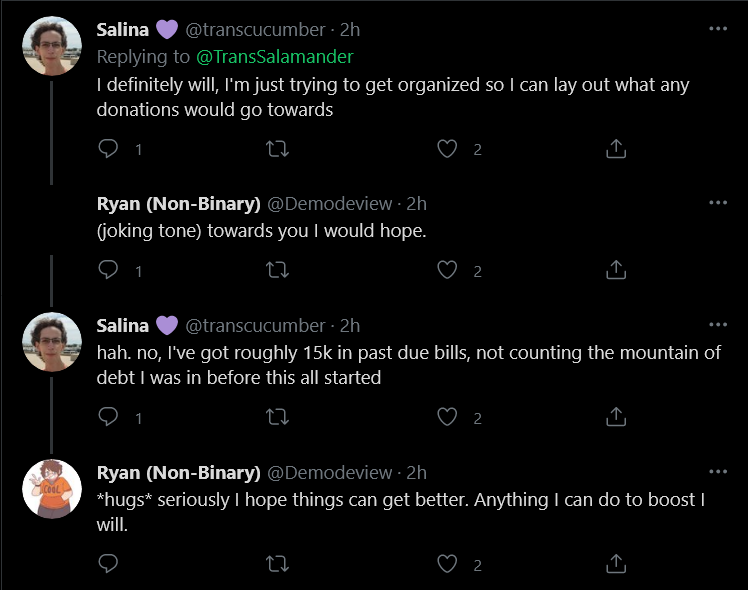Open more options on past due bills tweet
The image size is (748, 590).
(718, 325)
